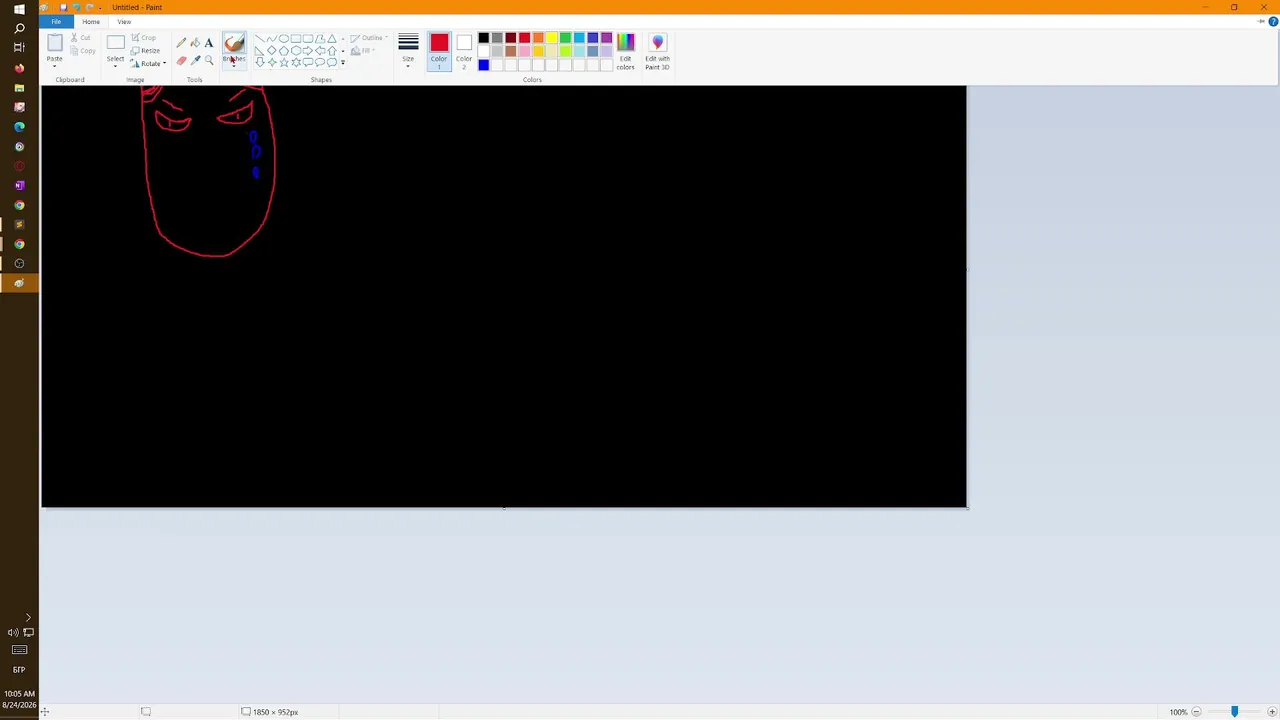1280x720 pixels.
Task: Pick the custom blue swatch in the bottom row
Action: (x=484, y=65)
